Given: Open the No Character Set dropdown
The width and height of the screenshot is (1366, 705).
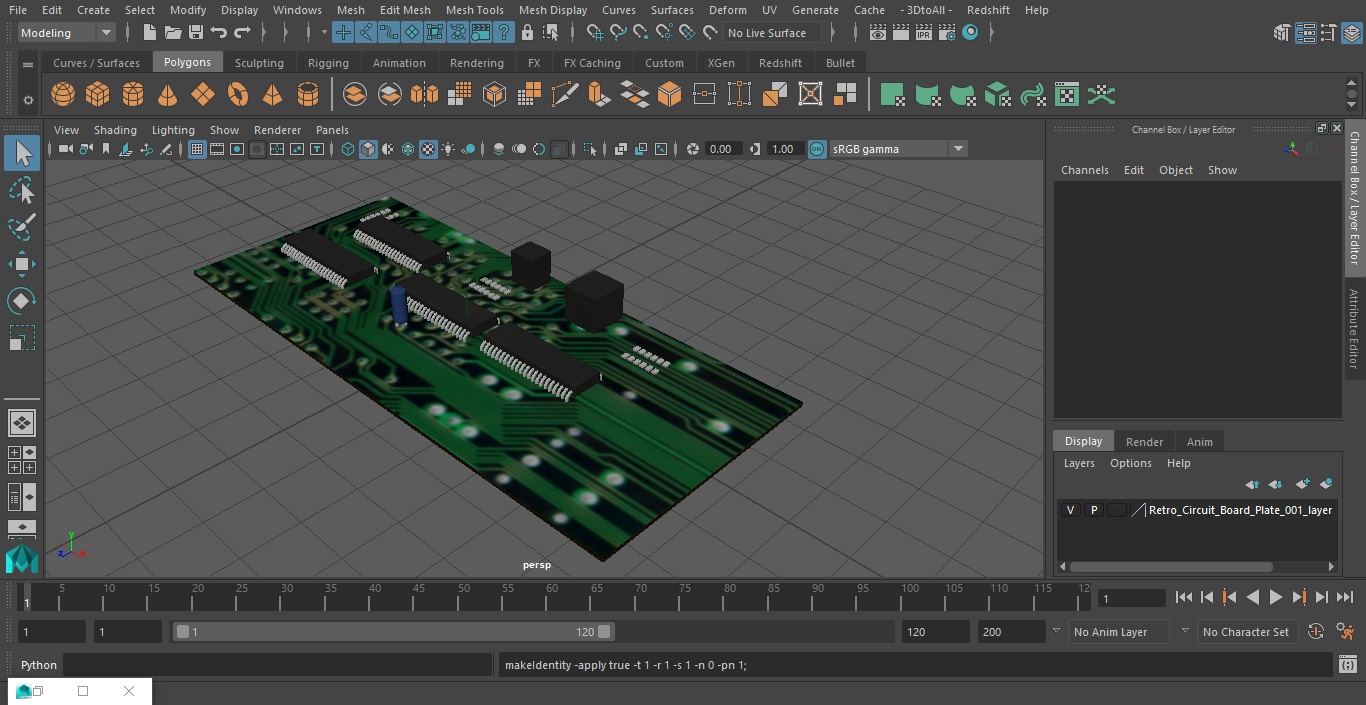Looking at the screenshot, I should tap(1246, 632).
